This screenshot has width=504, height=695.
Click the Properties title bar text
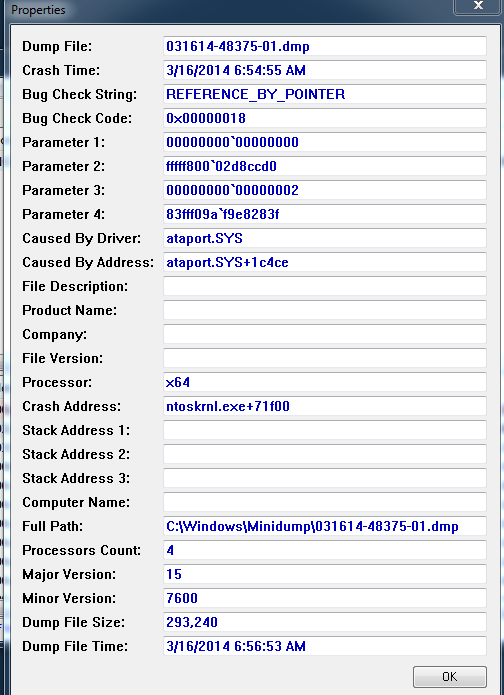tap(38, 10)
